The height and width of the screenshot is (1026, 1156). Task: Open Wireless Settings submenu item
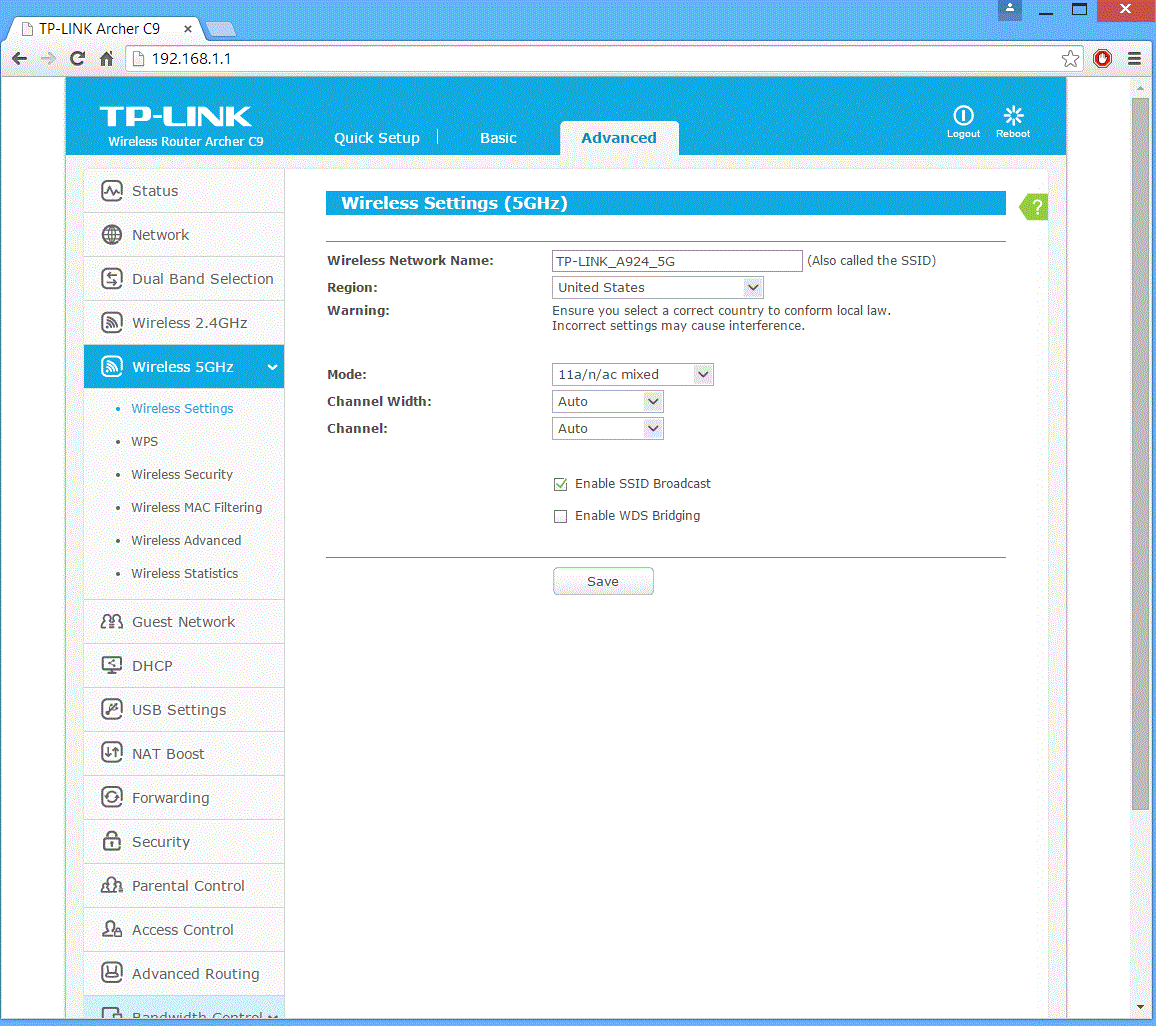(182, 408)
